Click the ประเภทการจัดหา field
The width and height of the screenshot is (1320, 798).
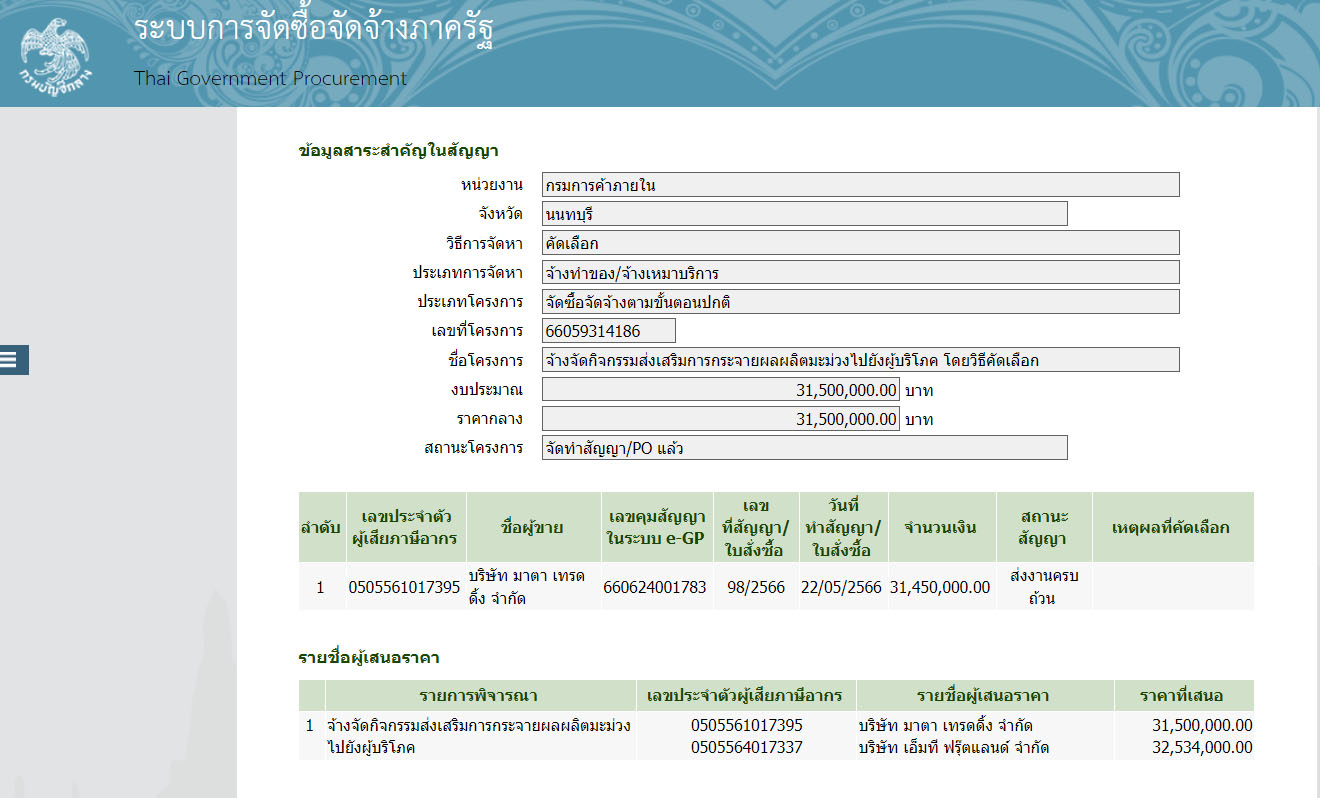tap(860, 273)
